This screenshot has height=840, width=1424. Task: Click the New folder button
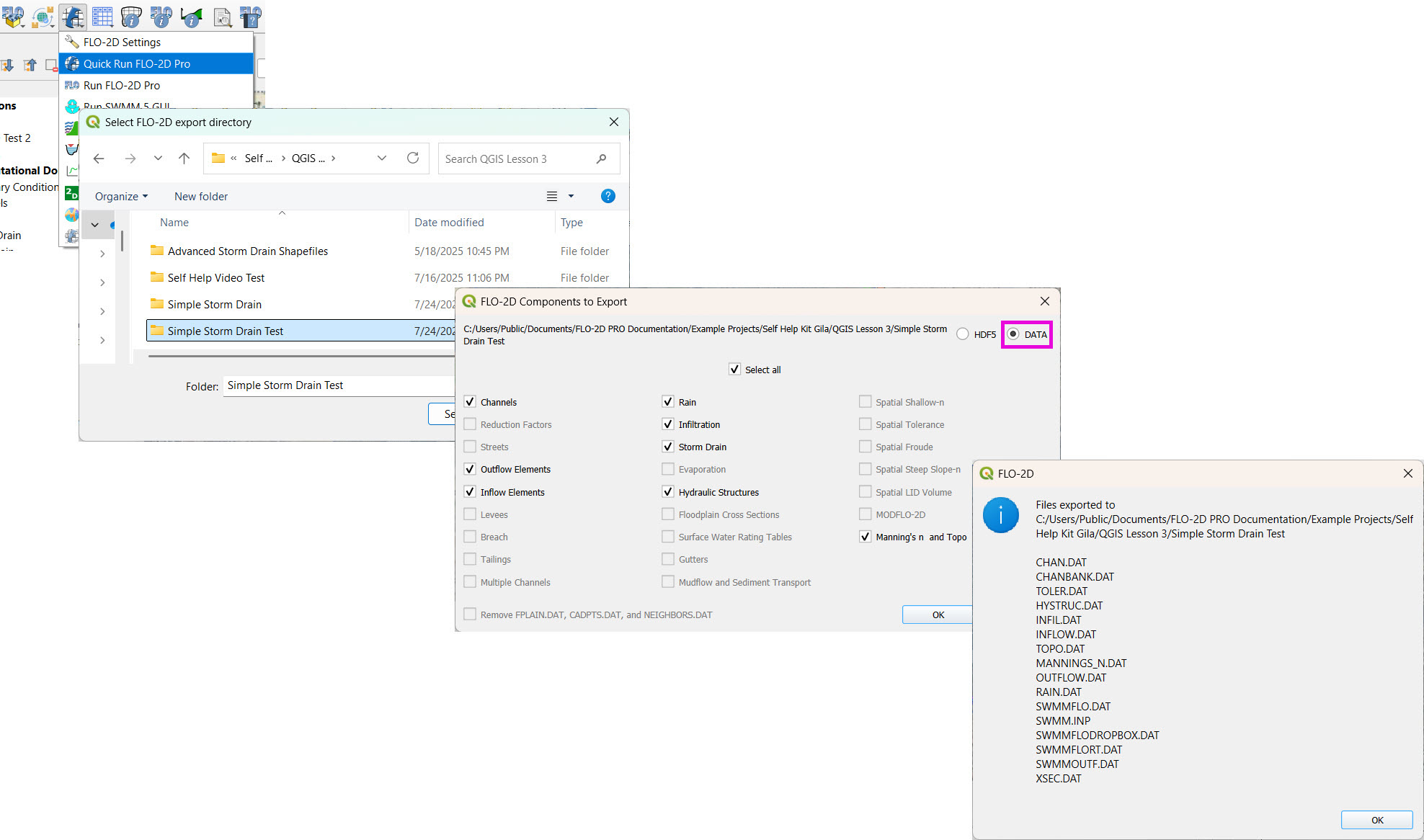click(201, 197)
